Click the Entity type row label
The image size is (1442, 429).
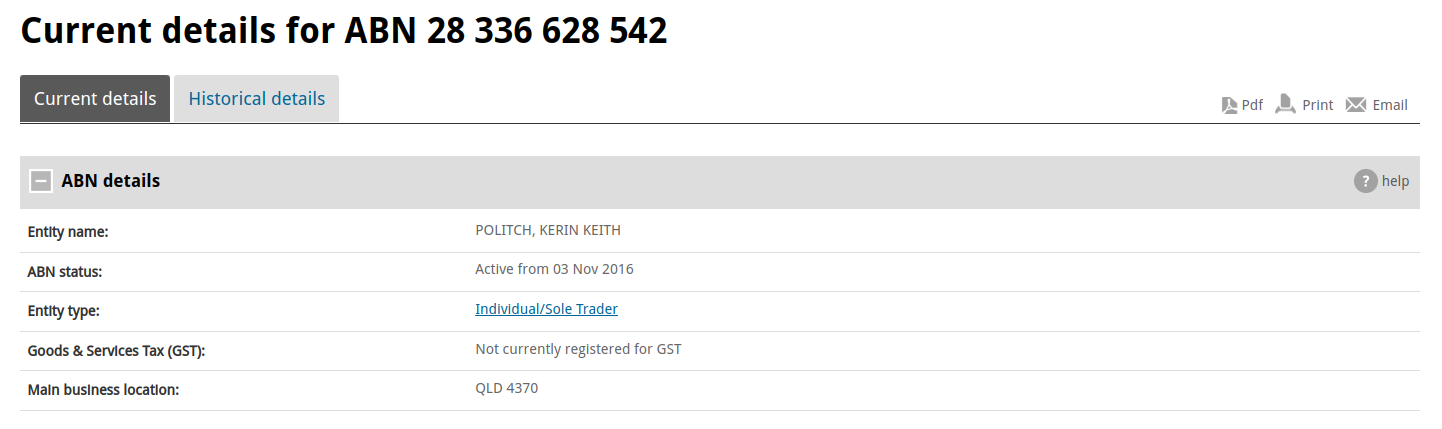[64, 311]
